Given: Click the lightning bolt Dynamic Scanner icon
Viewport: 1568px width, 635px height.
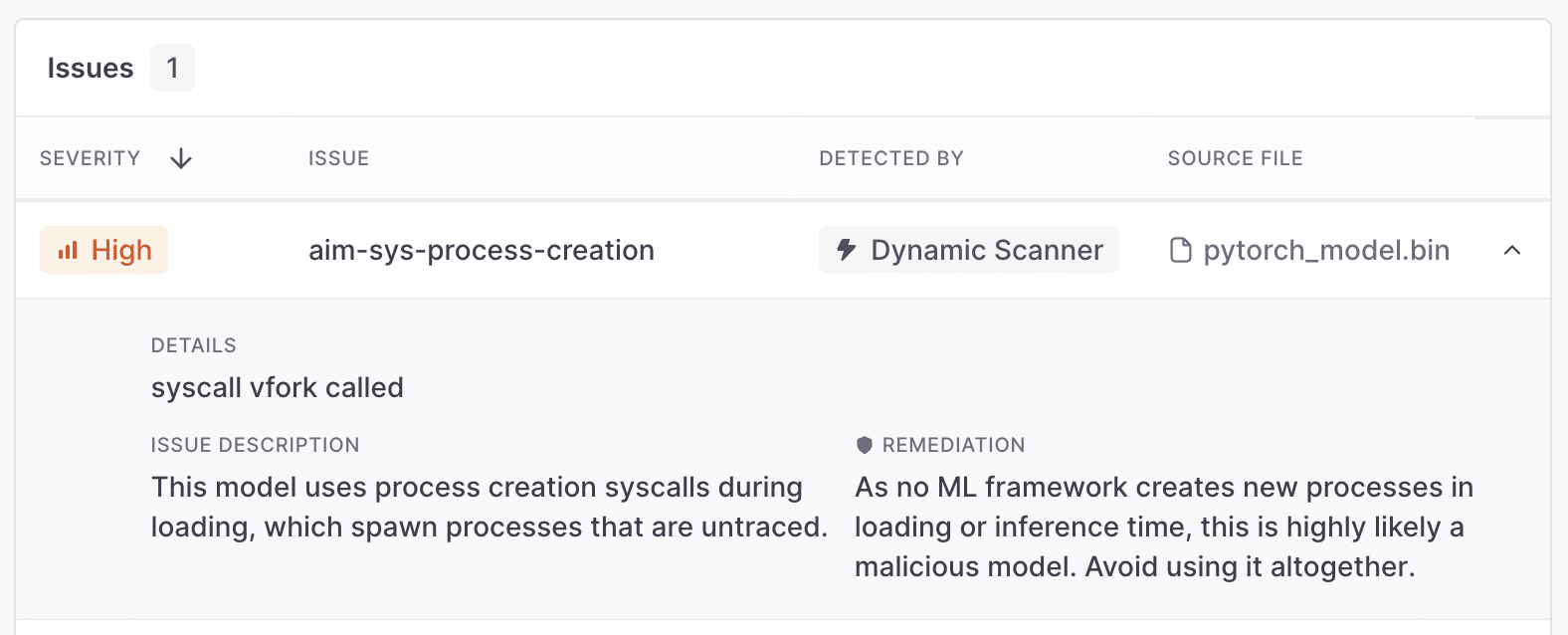Looking at the screenshot, I should (846, 250).
